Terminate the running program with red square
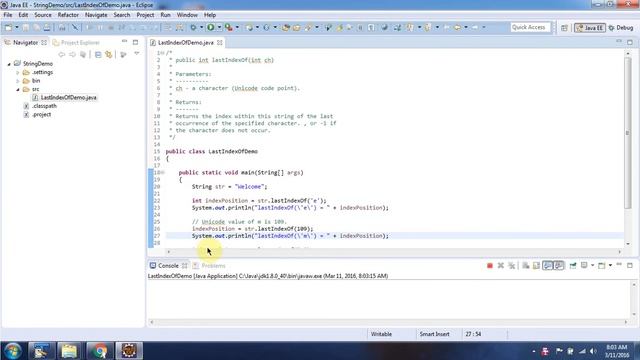The image size is (640, 360). tap(490, 266)
